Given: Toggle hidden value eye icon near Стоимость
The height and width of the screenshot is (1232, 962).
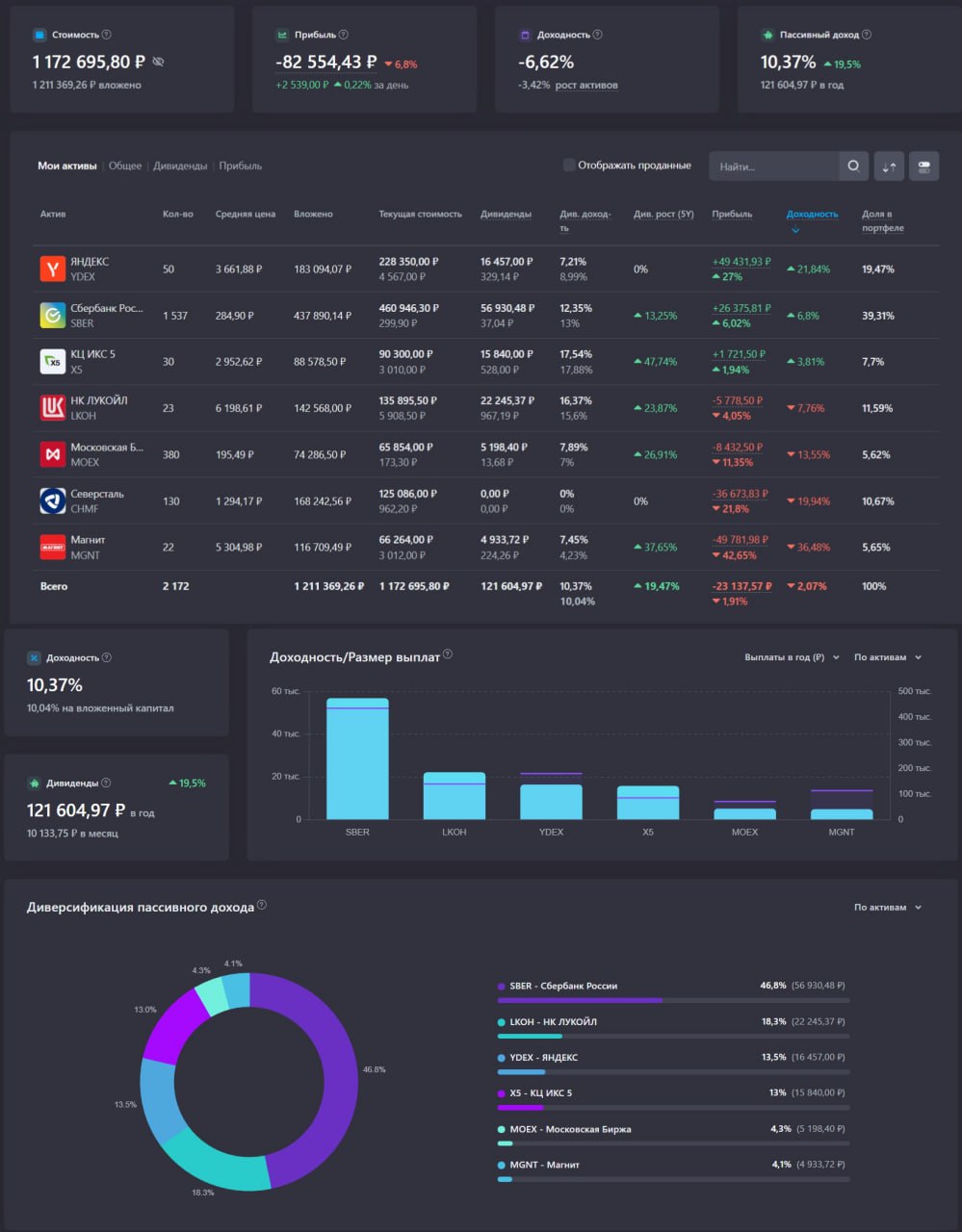Looking at the screenshot, I should (x=159, y=62).
